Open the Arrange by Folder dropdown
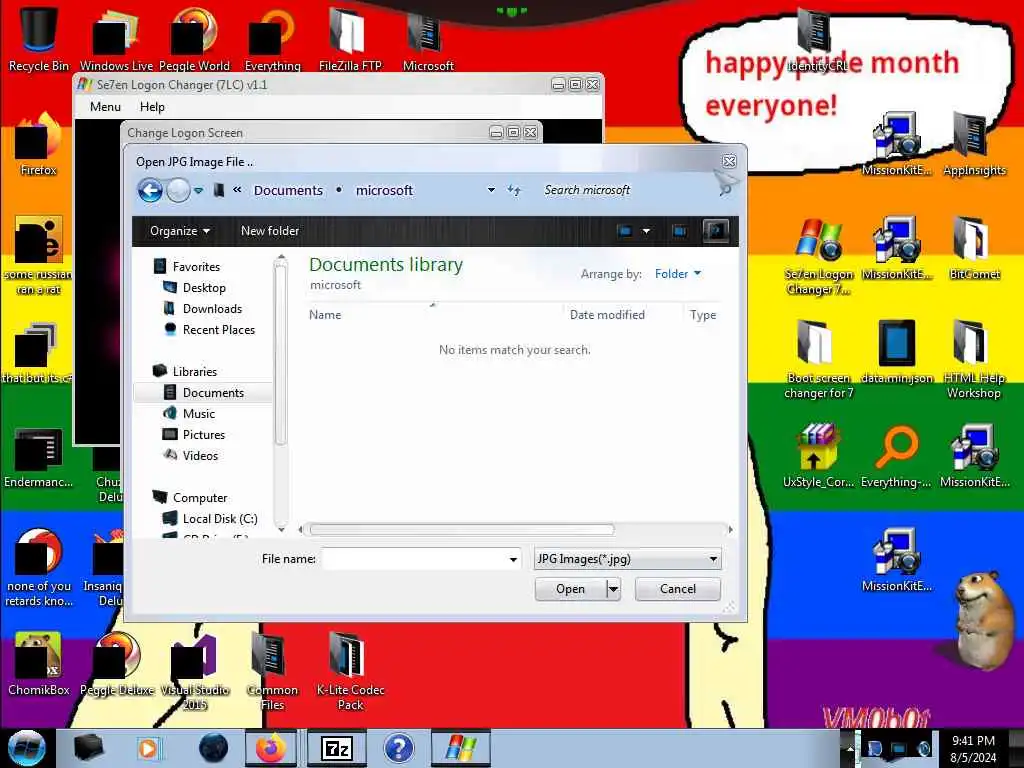The image size is (1024, 768). pyautogui.click(x=678, y=274)
